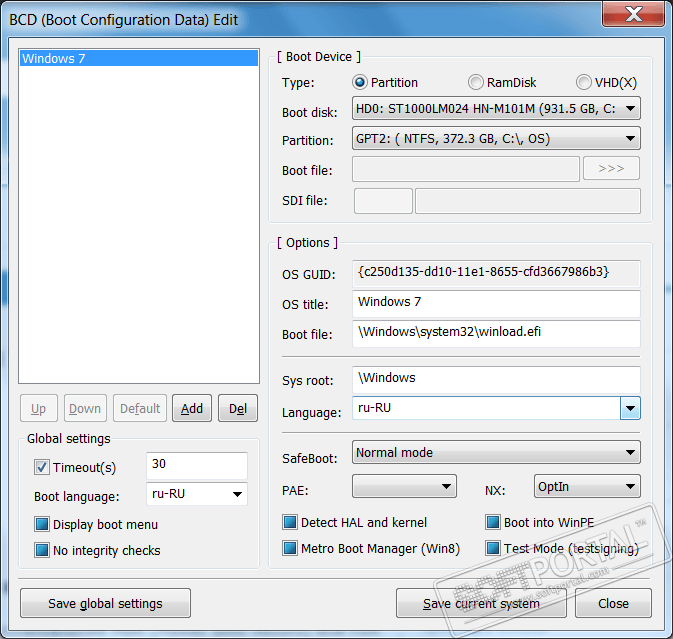The image size is (673, 639).
Task: Enable Metro Boot Manager (Win8)
Action: [290, 548]
